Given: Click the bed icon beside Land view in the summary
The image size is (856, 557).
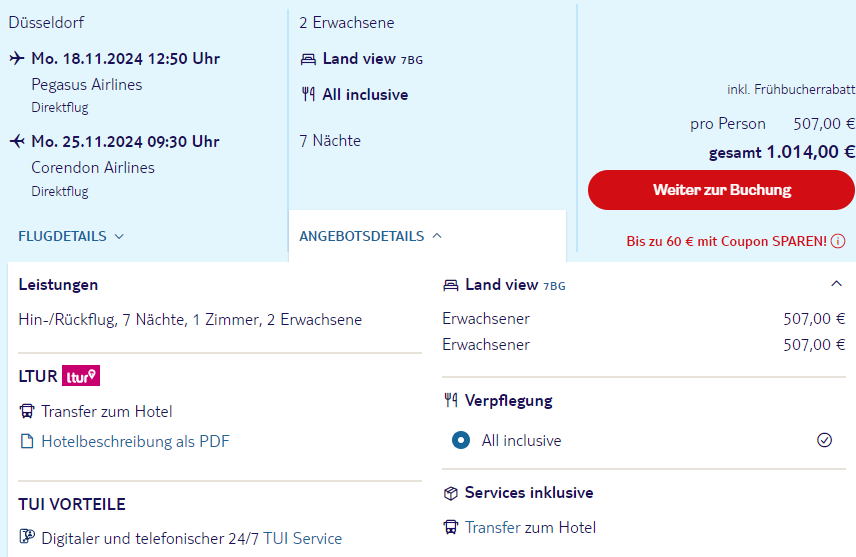Looking at the screenshot, I should coord(308,59).
